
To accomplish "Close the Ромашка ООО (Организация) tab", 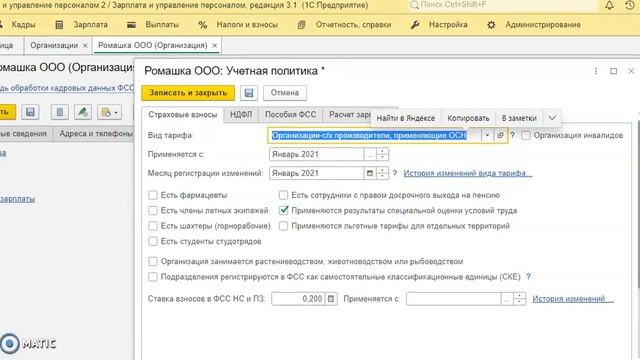I will coord(214,46).
